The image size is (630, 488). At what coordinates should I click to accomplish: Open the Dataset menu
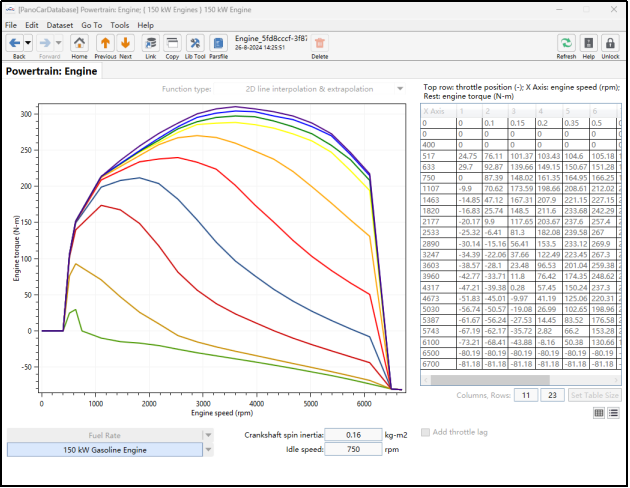pos(59,25)
